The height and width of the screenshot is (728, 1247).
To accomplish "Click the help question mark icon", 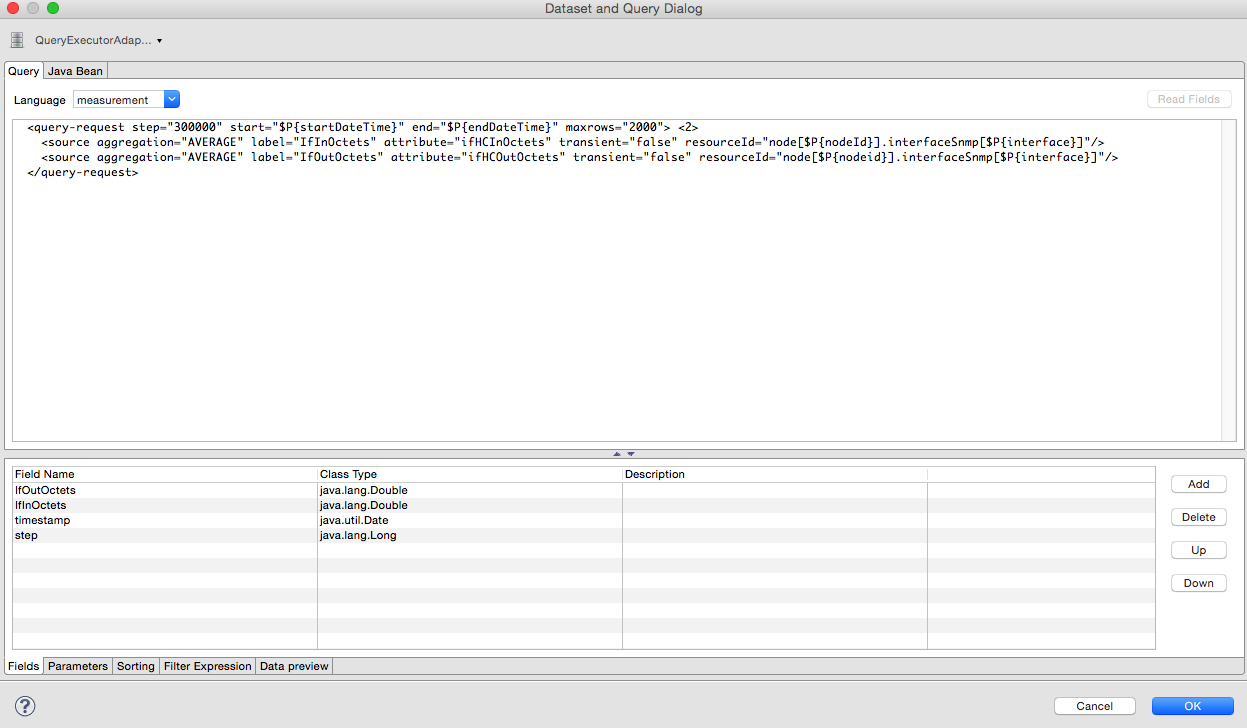I will [x=23, y=705].
